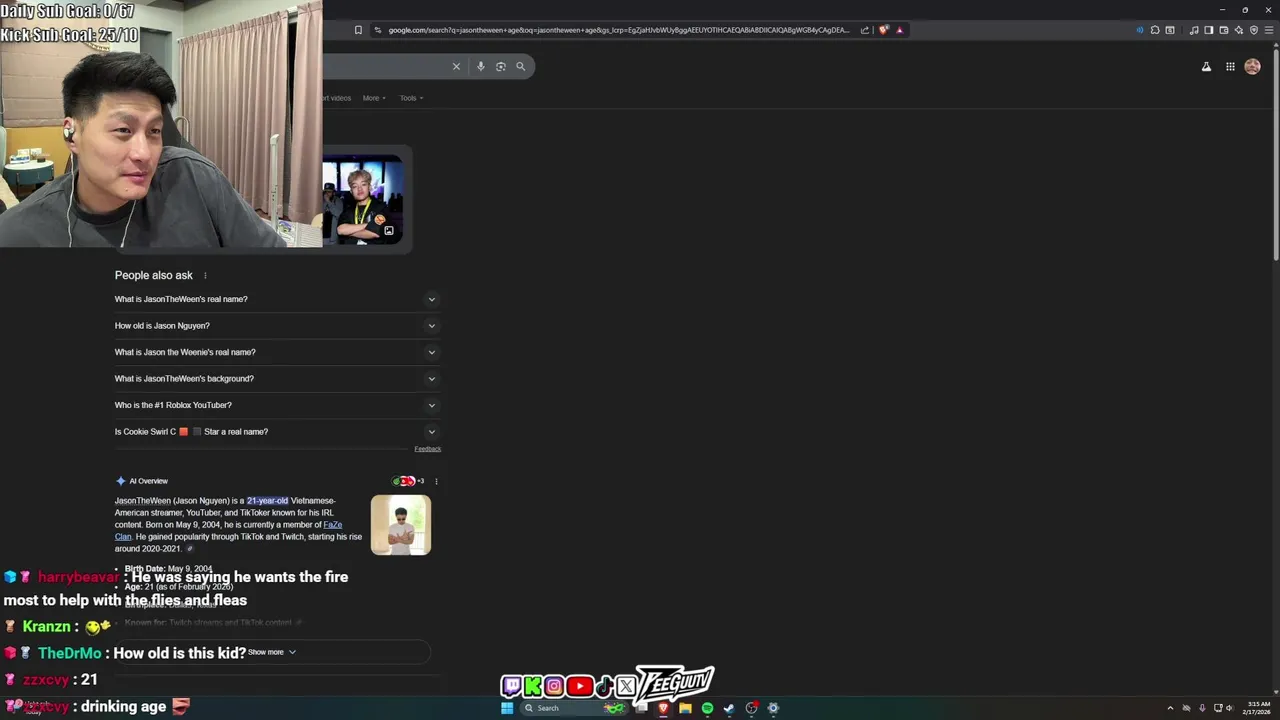Viewport: 1280px width, 720px height.
Task: Open the browser extensions puzzle icon
Action: coord(1155,30)
